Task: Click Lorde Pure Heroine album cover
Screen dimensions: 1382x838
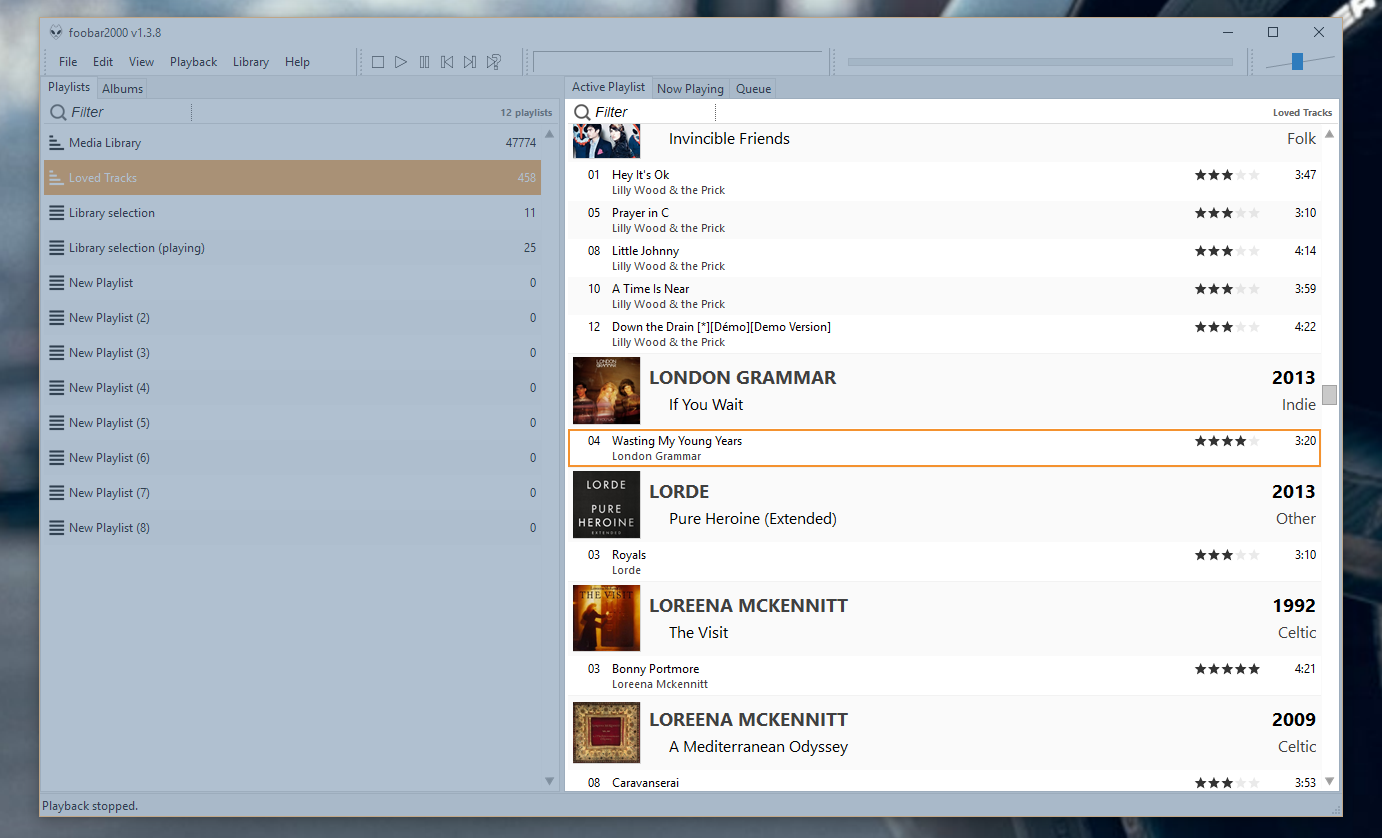Action: point(606,505)
